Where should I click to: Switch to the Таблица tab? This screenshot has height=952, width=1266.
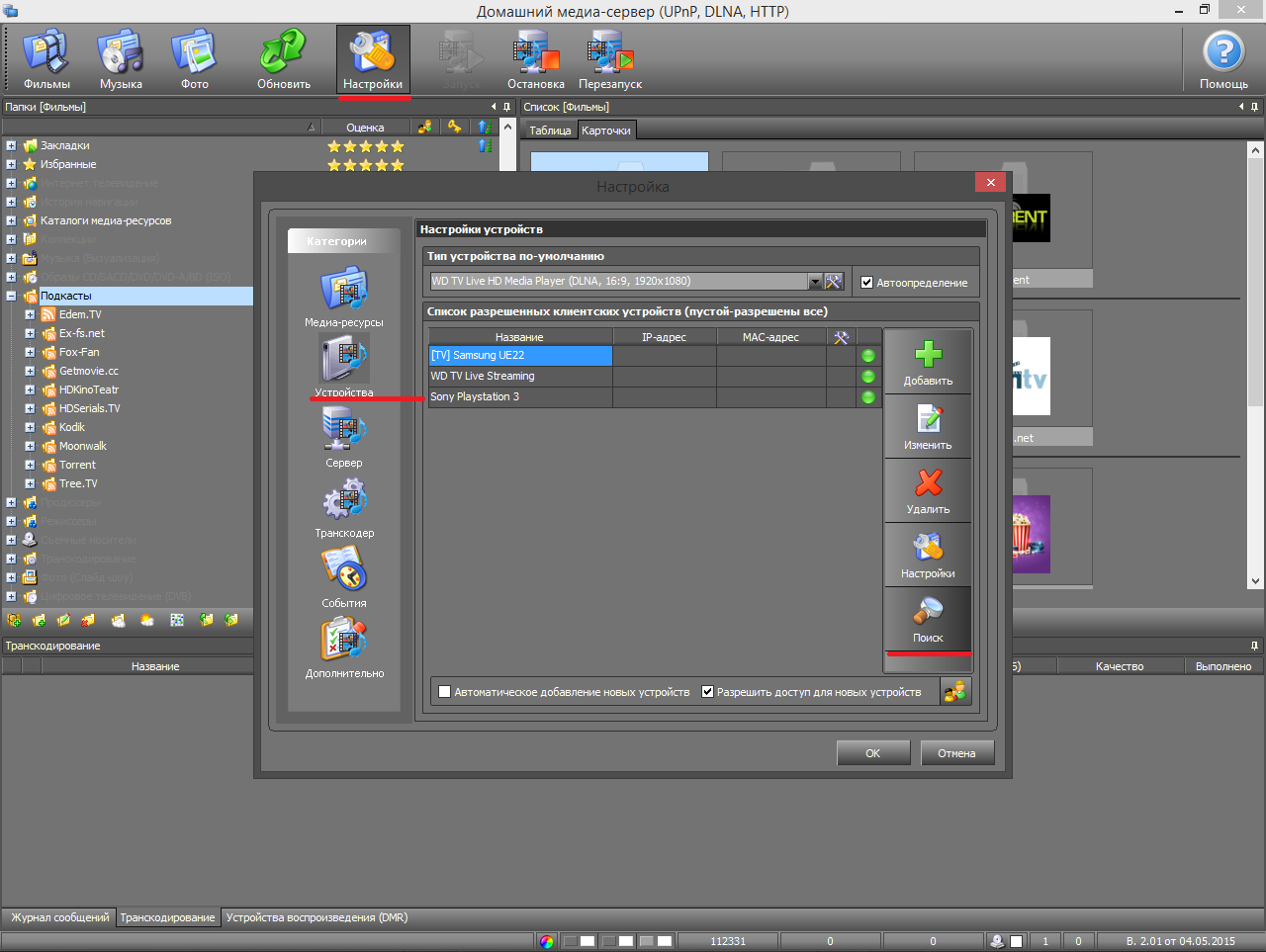click(x=550, y=130)
